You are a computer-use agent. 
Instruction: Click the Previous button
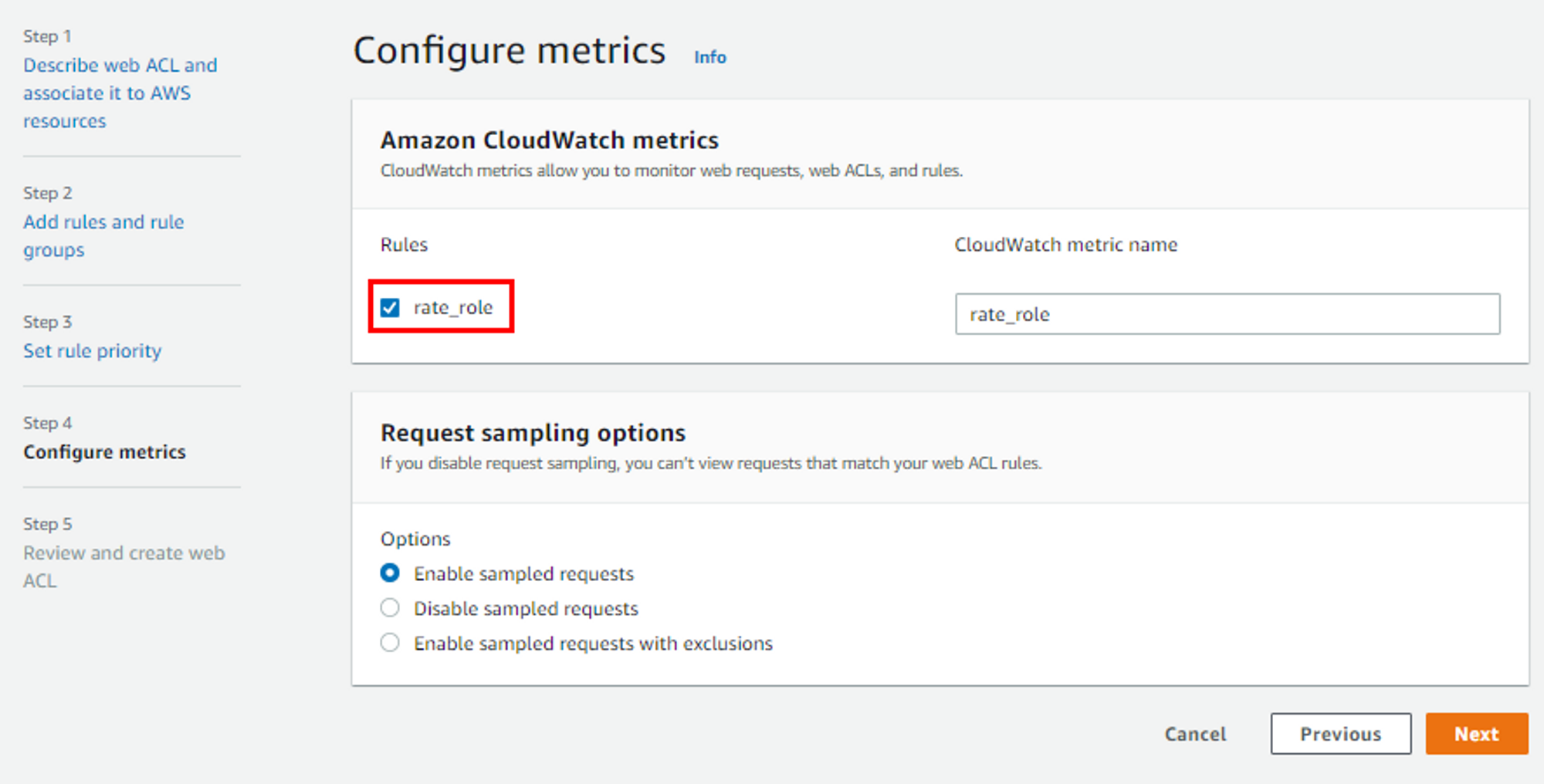tap(1340, 734)
